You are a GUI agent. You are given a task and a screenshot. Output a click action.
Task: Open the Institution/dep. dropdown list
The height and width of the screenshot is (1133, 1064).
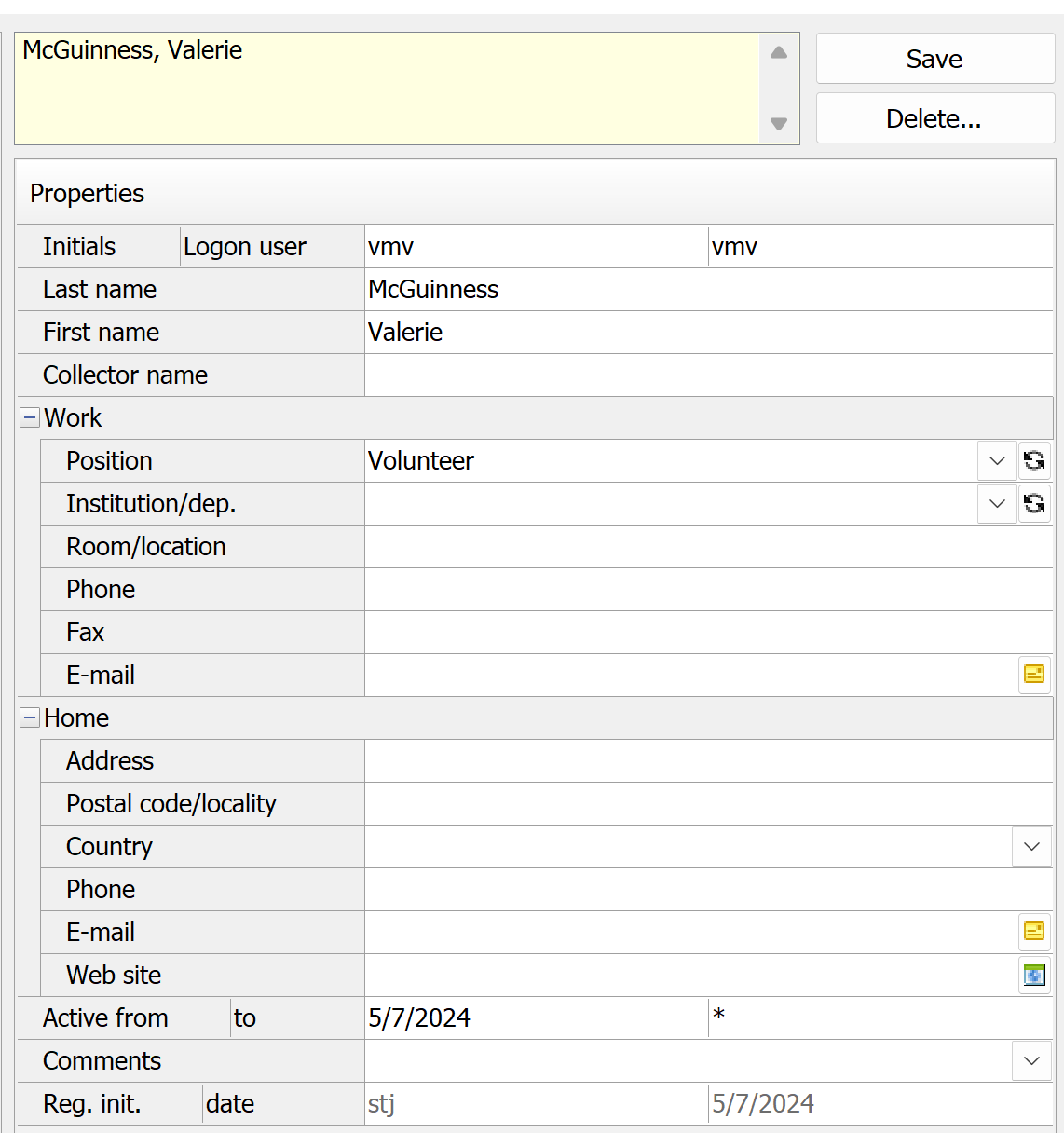pos(997,503)
